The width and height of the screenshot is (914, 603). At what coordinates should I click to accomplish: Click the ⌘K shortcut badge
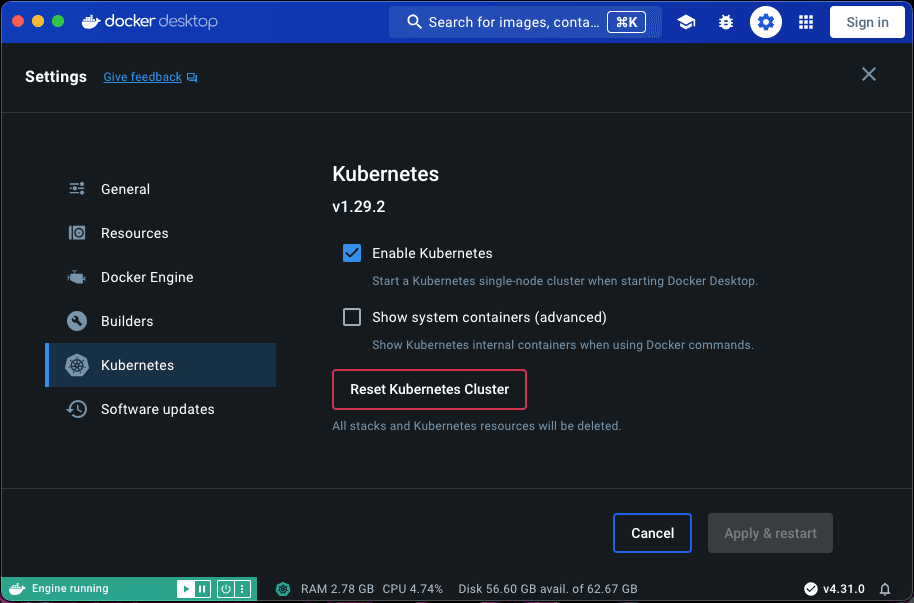pyautogui.click(x=626, y=22)
